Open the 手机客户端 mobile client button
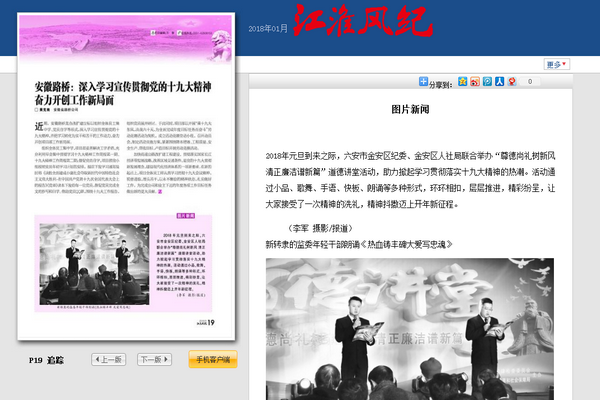This screenshot has height=400, width=600. click(211, 359)
